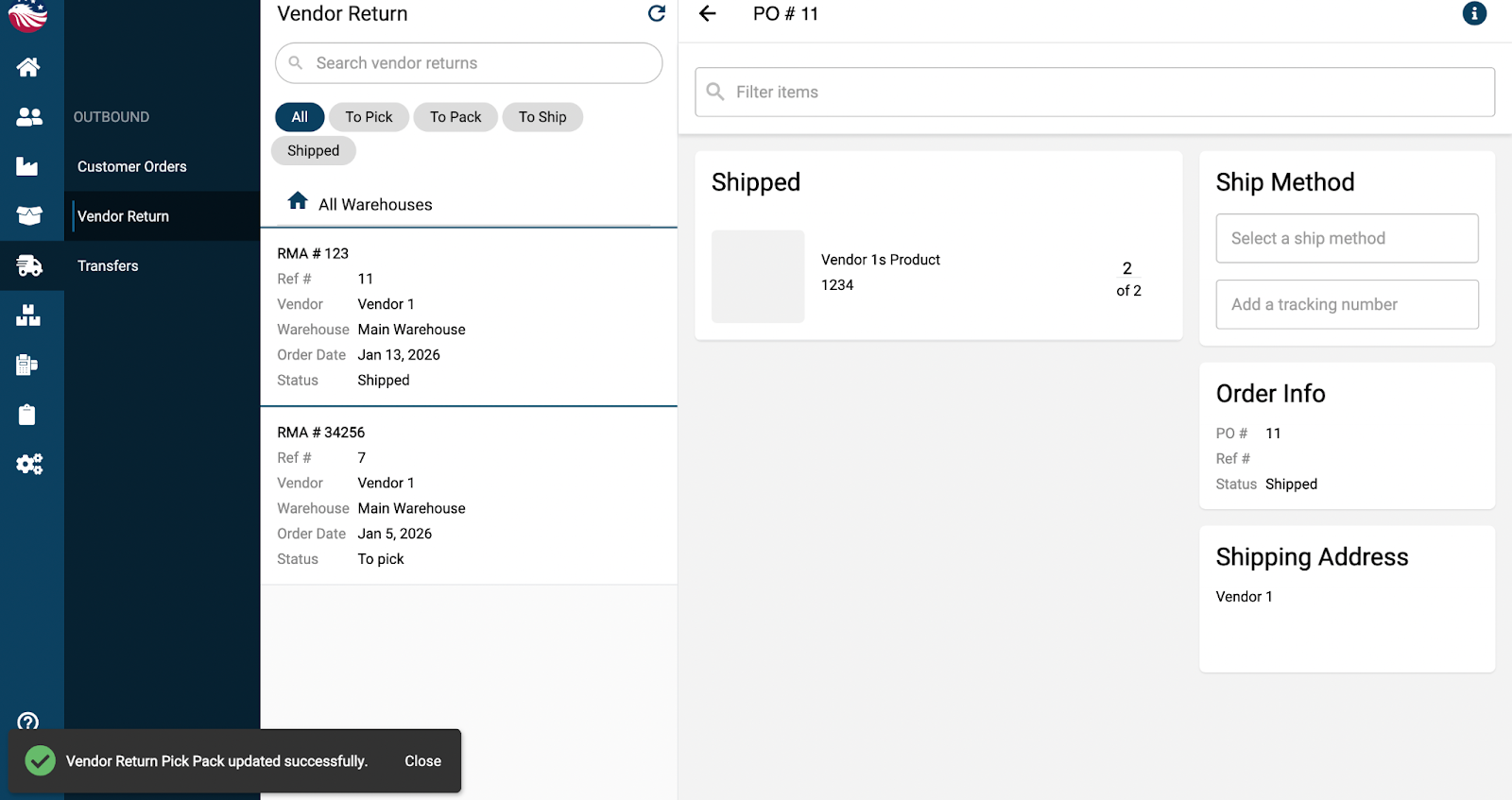Open the RMA # 34256 return entry
The image size is (1512, 800).
(x=468, y=495)
